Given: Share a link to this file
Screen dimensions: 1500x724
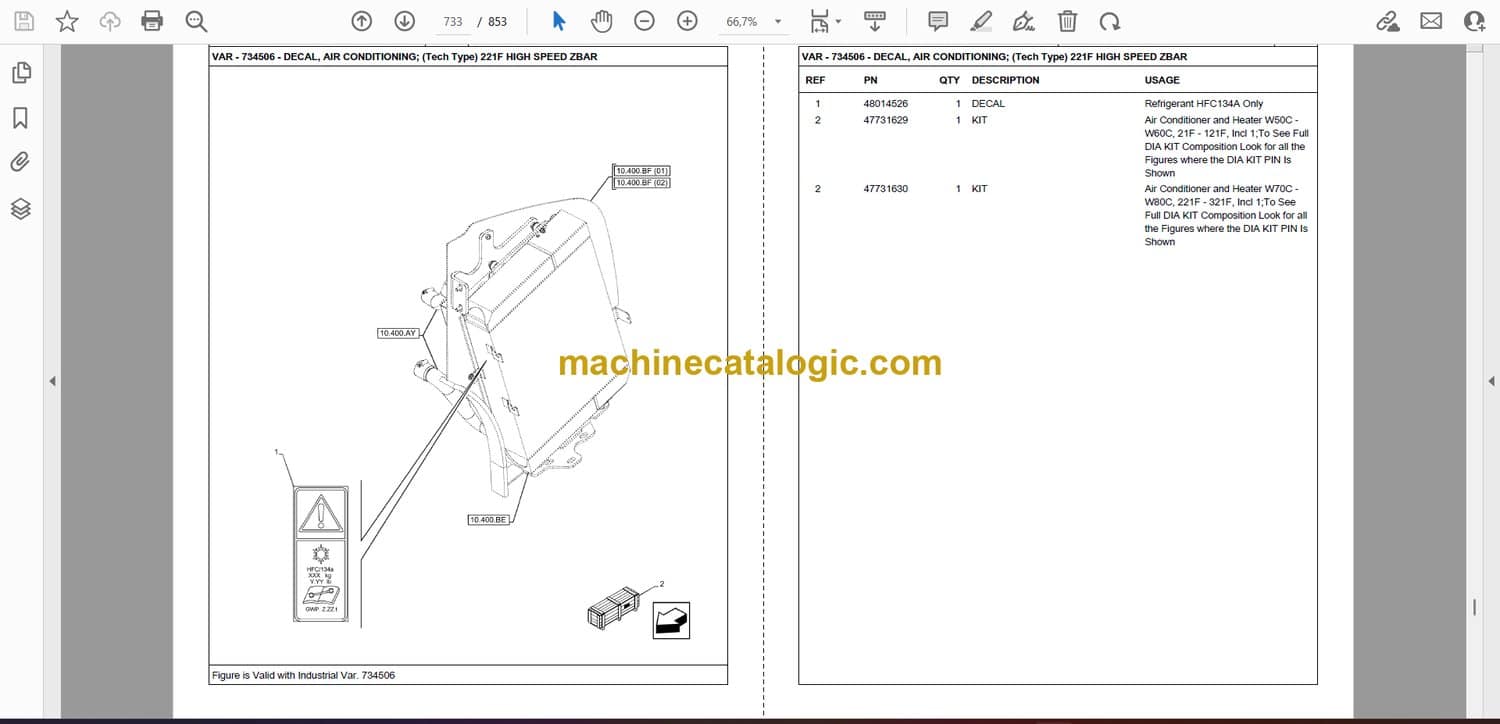Looking at the screenshot, I should (1387, 21).
